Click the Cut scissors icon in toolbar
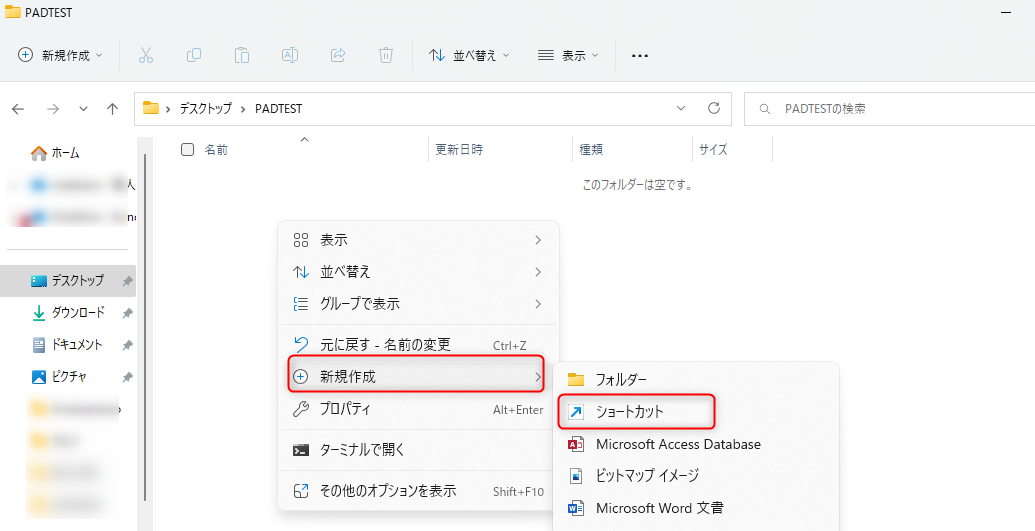This screenshot has width=1035, height=531. (146, 55)
